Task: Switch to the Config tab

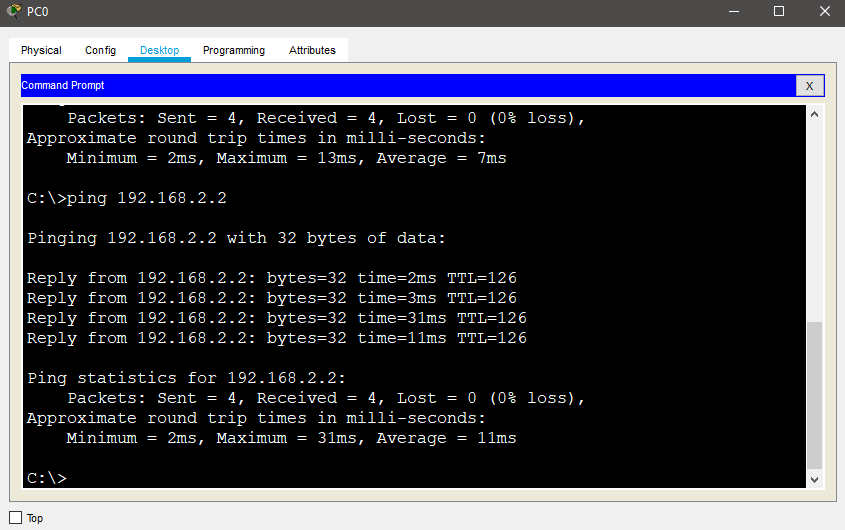Action: pyautogui.click(x=100, y=50)
